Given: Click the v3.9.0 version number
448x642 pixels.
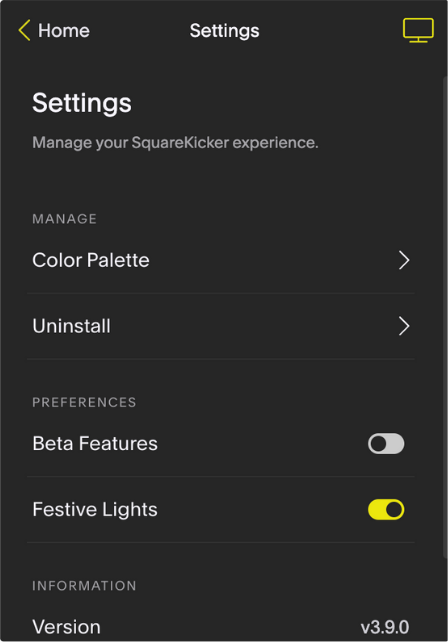Looking at the screenshot, I should tap(385, 627).
